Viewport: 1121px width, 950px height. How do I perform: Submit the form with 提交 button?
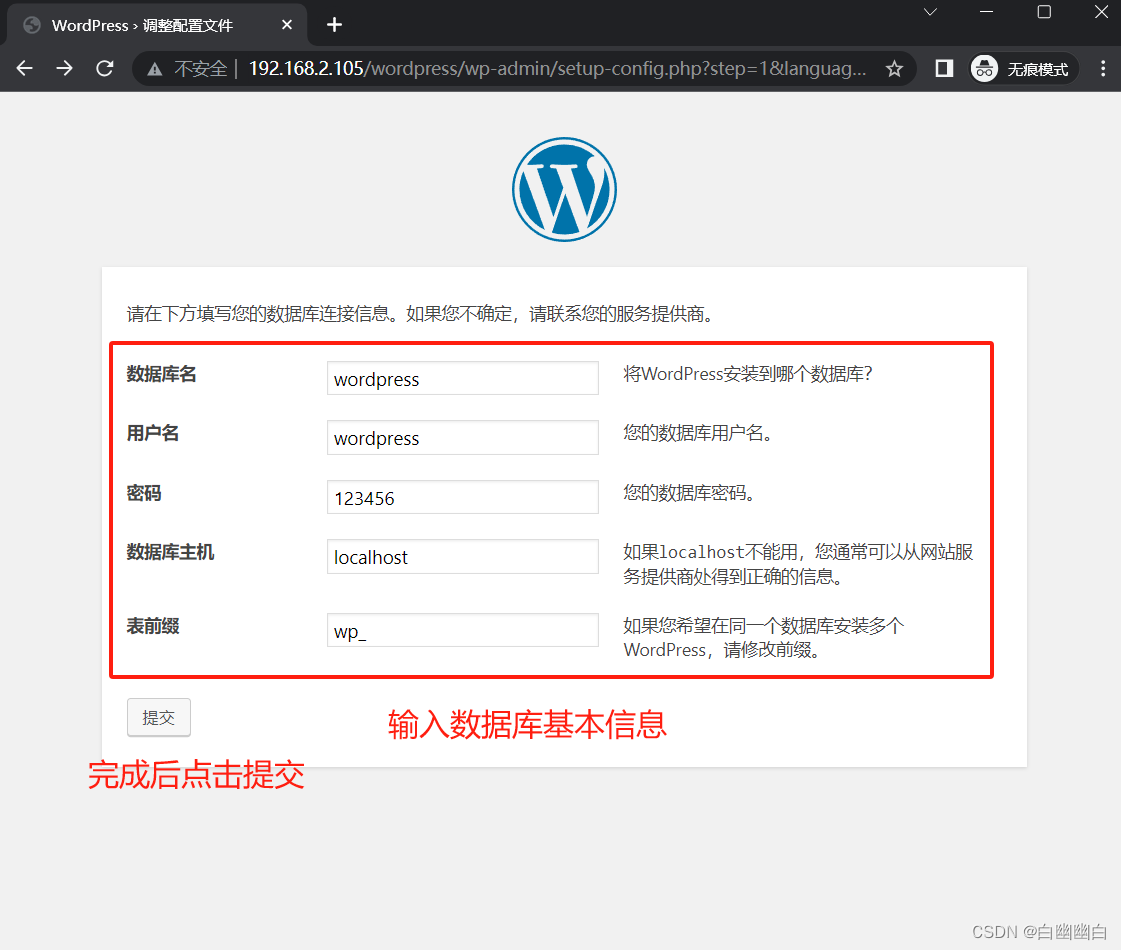click(159, 717)
